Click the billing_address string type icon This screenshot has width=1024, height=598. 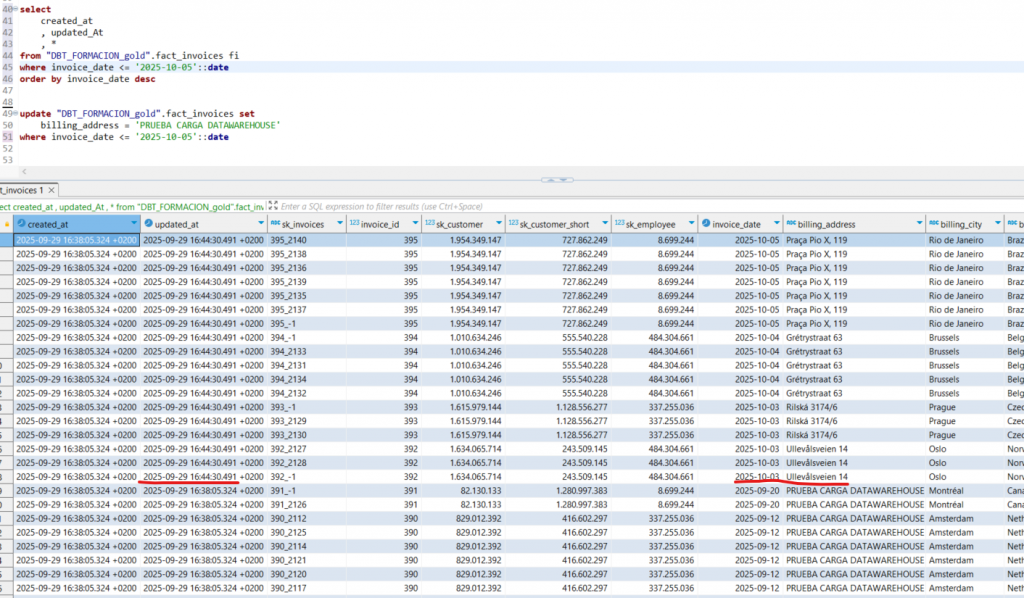point(791,224)
